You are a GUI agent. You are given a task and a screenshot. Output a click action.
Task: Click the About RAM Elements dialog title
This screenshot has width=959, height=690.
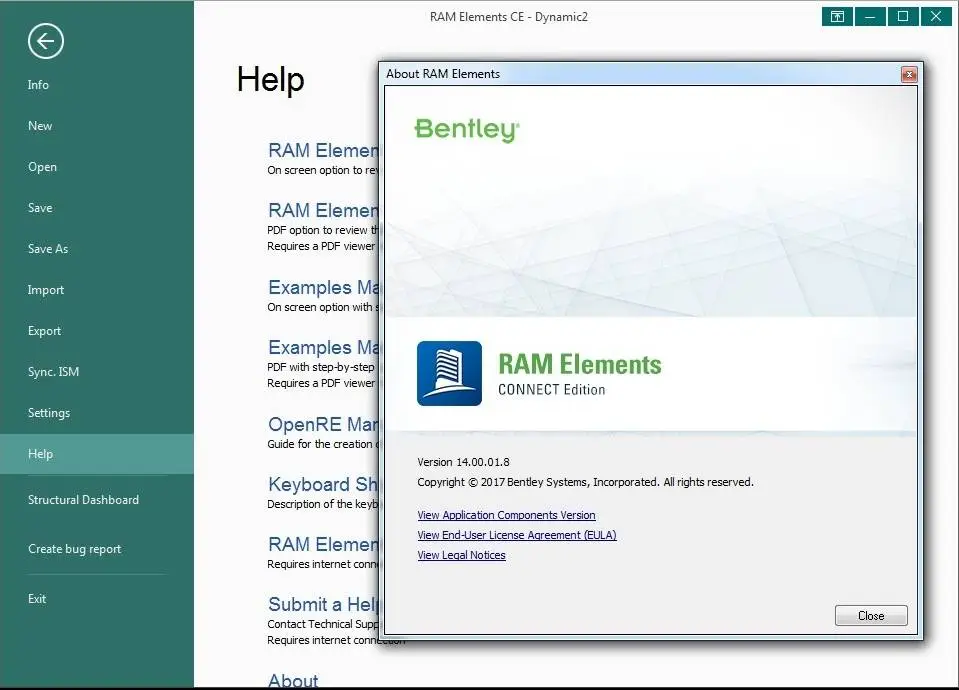point(443,74)
